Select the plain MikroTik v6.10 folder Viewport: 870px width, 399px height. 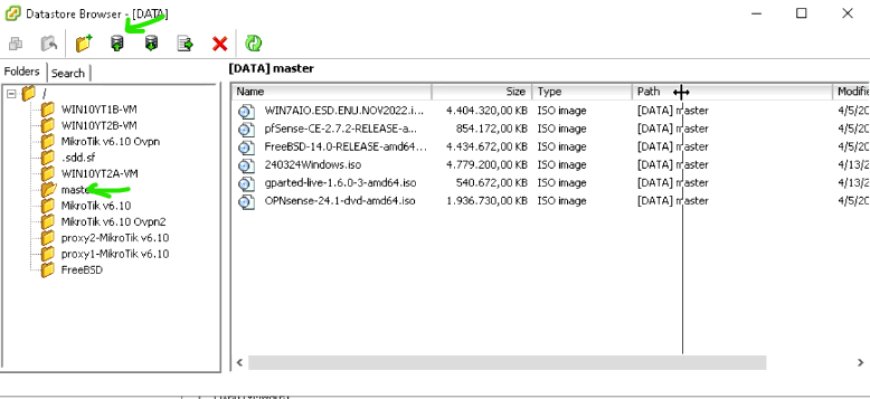[96, 206]
